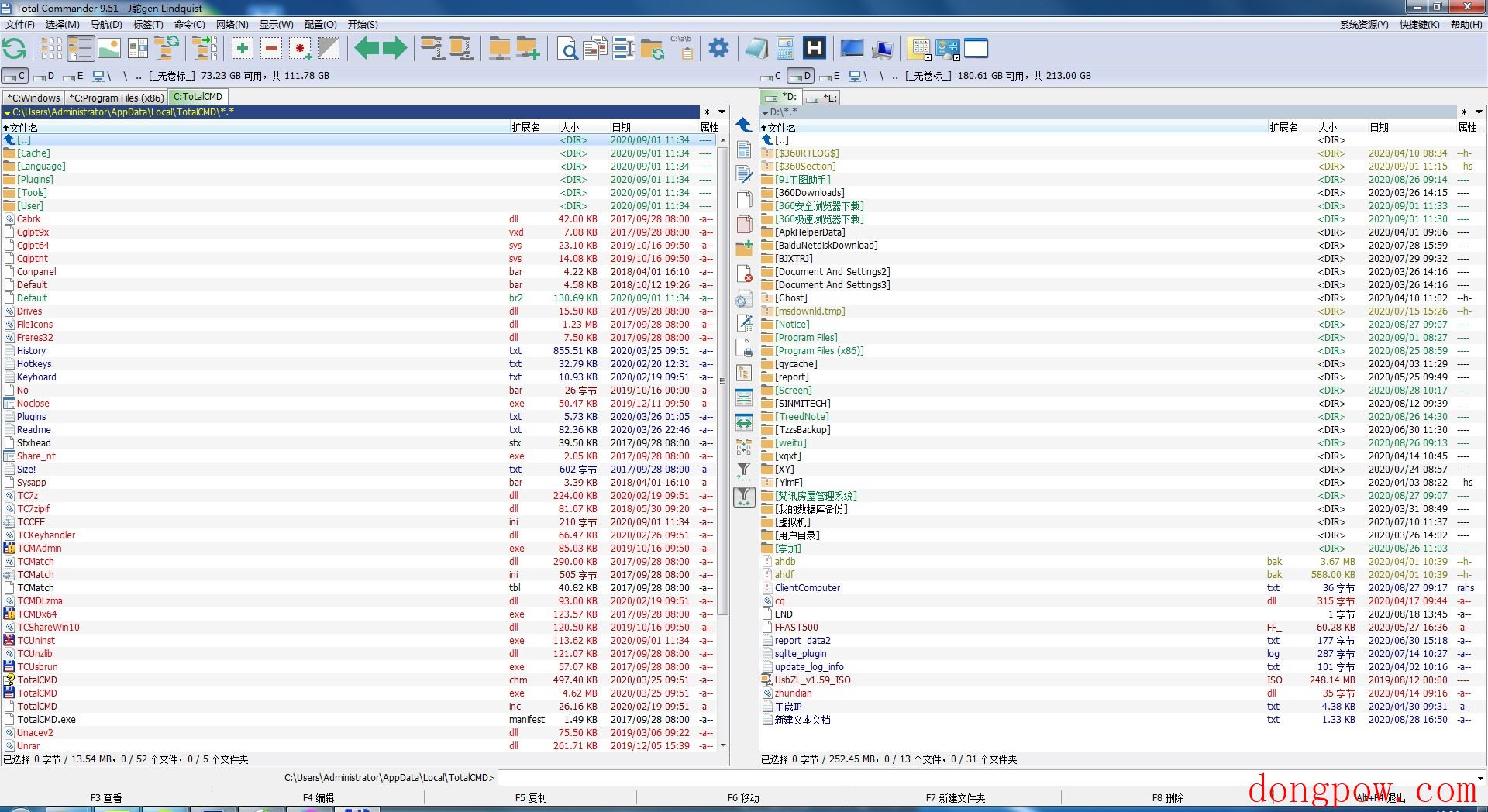Screen dimensions: 1488x812
Task: Click into the command line input field
Action: (x=984, y=777)
